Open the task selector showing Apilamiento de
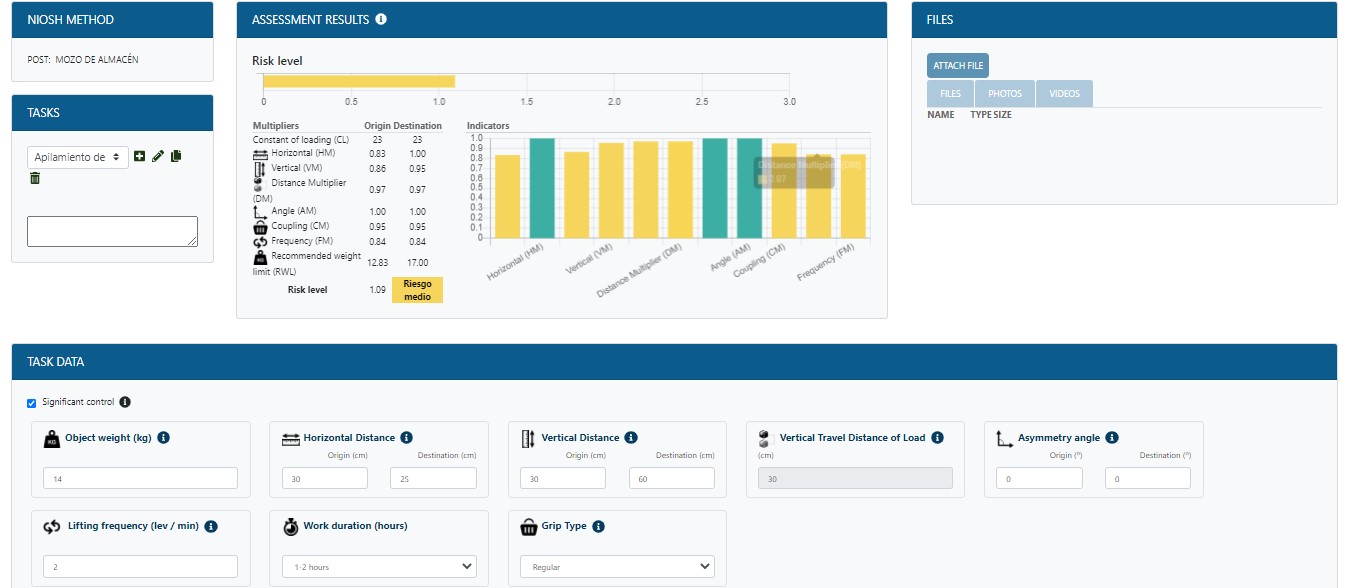This screenshot has height=588, width=1349. click(x=77, y=156)
